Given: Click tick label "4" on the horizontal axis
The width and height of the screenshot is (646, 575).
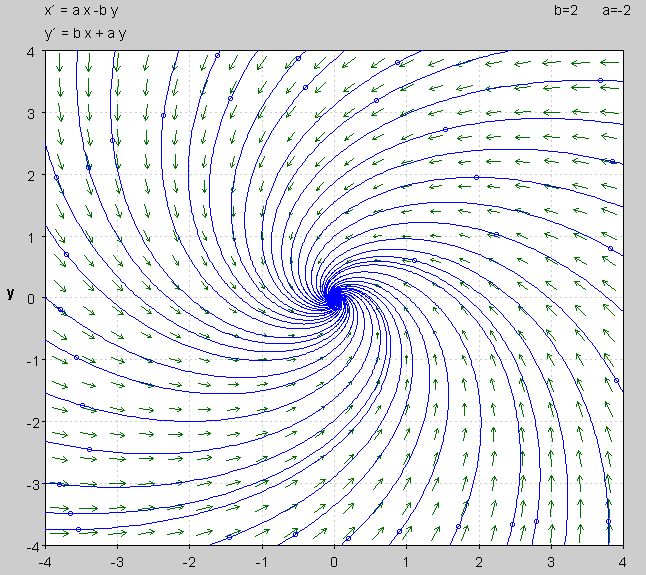Looking at the screenshot, I should coord(623,562).
